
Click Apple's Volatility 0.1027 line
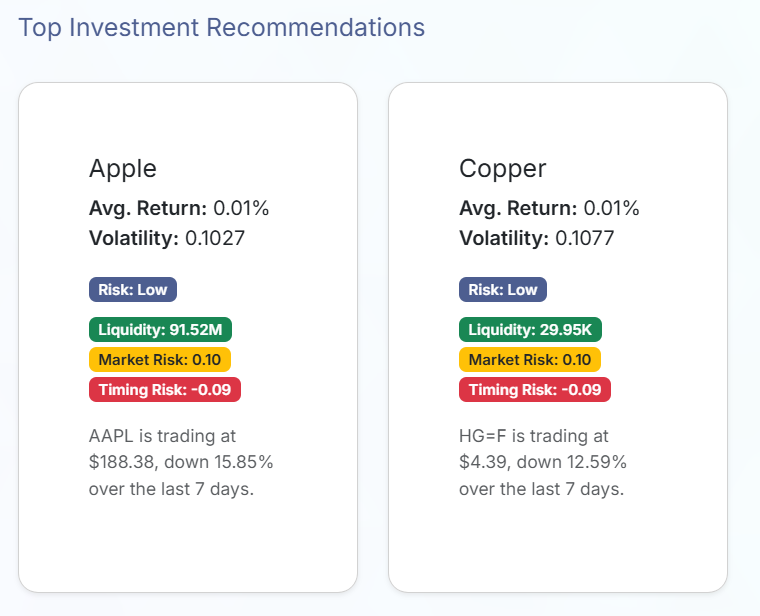click(167, 238)
